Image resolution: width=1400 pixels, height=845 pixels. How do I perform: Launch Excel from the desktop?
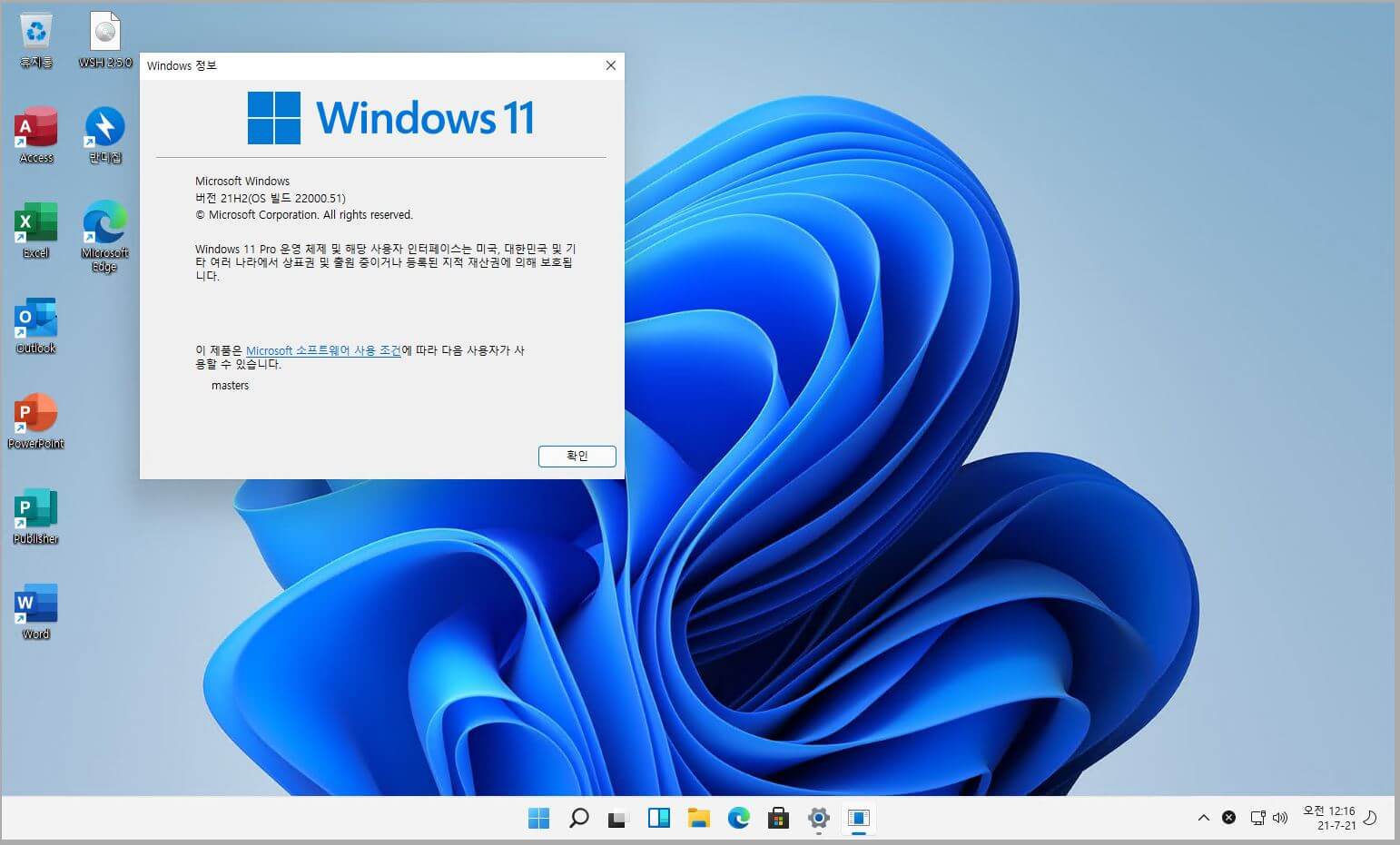tap(35, 231)
